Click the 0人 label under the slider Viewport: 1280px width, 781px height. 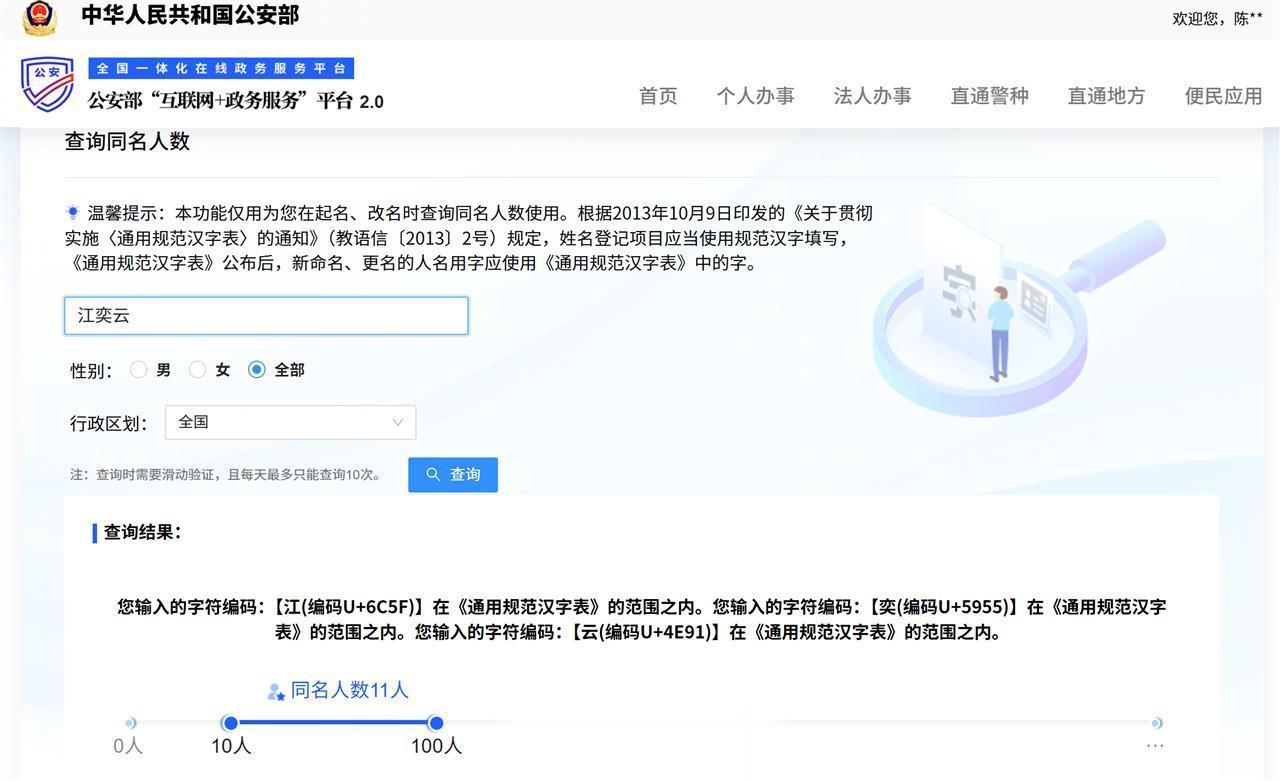coord(128,746)
